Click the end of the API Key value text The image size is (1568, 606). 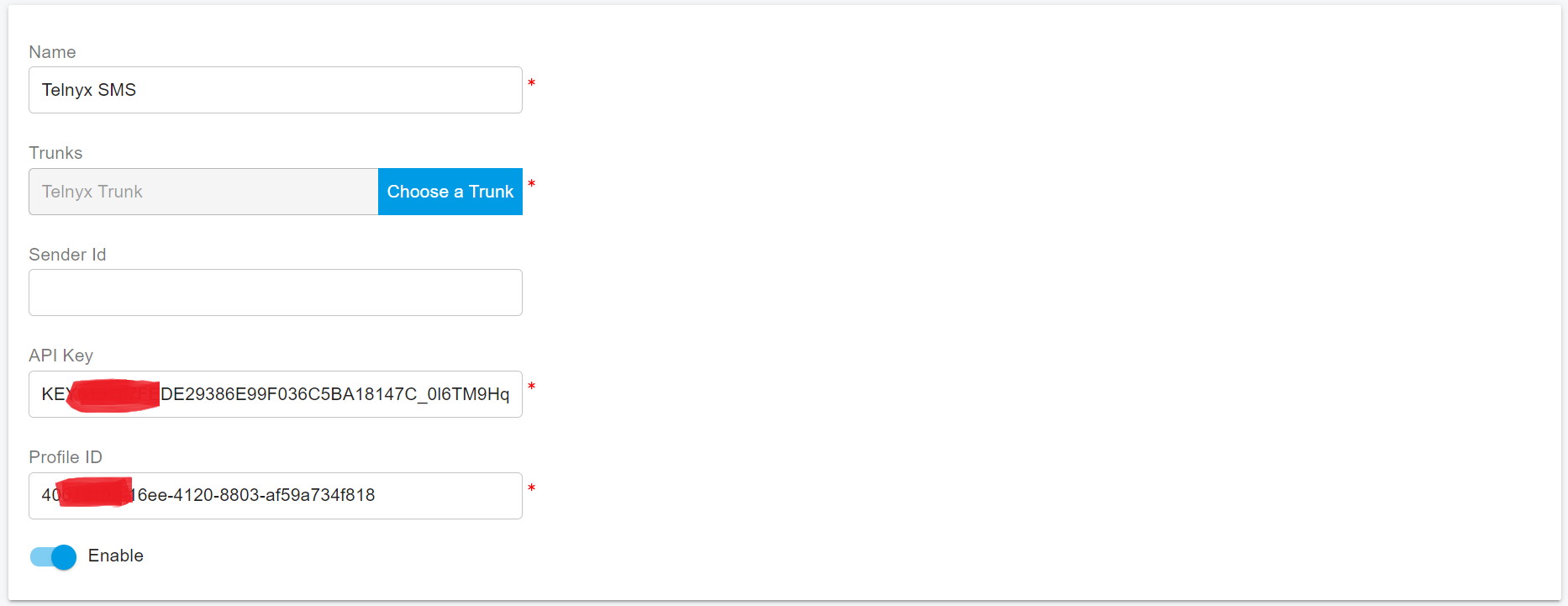coord(508,394)
